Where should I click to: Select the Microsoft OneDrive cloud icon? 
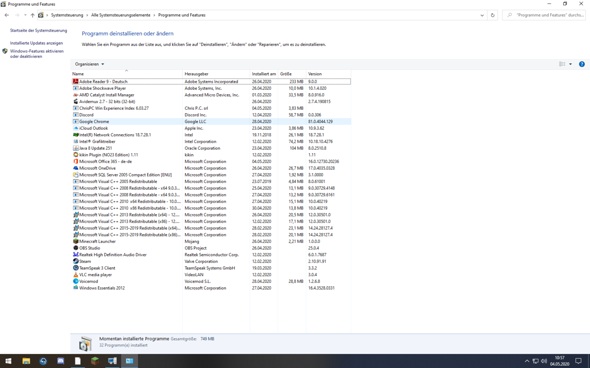pyautogui.click(x=75, y=168)
